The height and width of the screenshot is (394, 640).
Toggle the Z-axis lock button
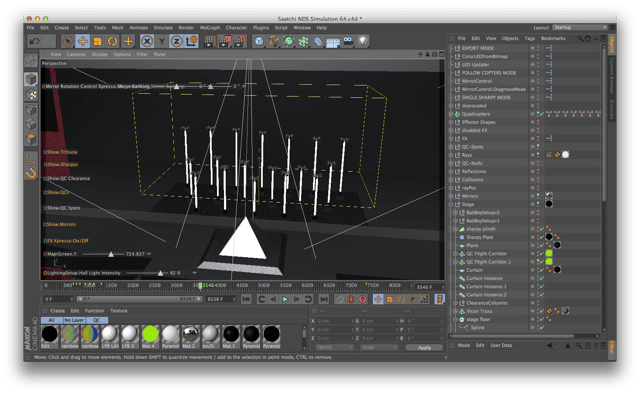point(176,41)
